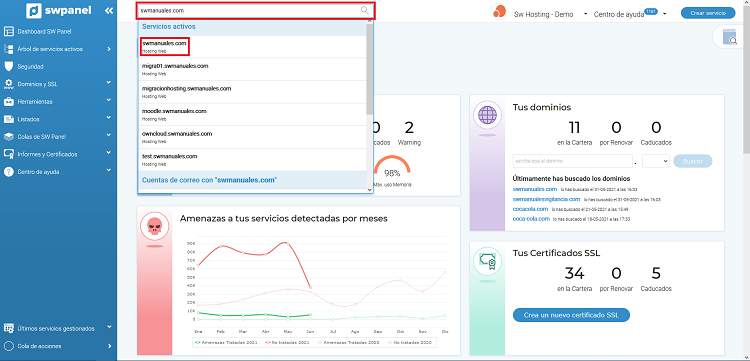Click scroll-down arrow of results list

click(369, 189)
